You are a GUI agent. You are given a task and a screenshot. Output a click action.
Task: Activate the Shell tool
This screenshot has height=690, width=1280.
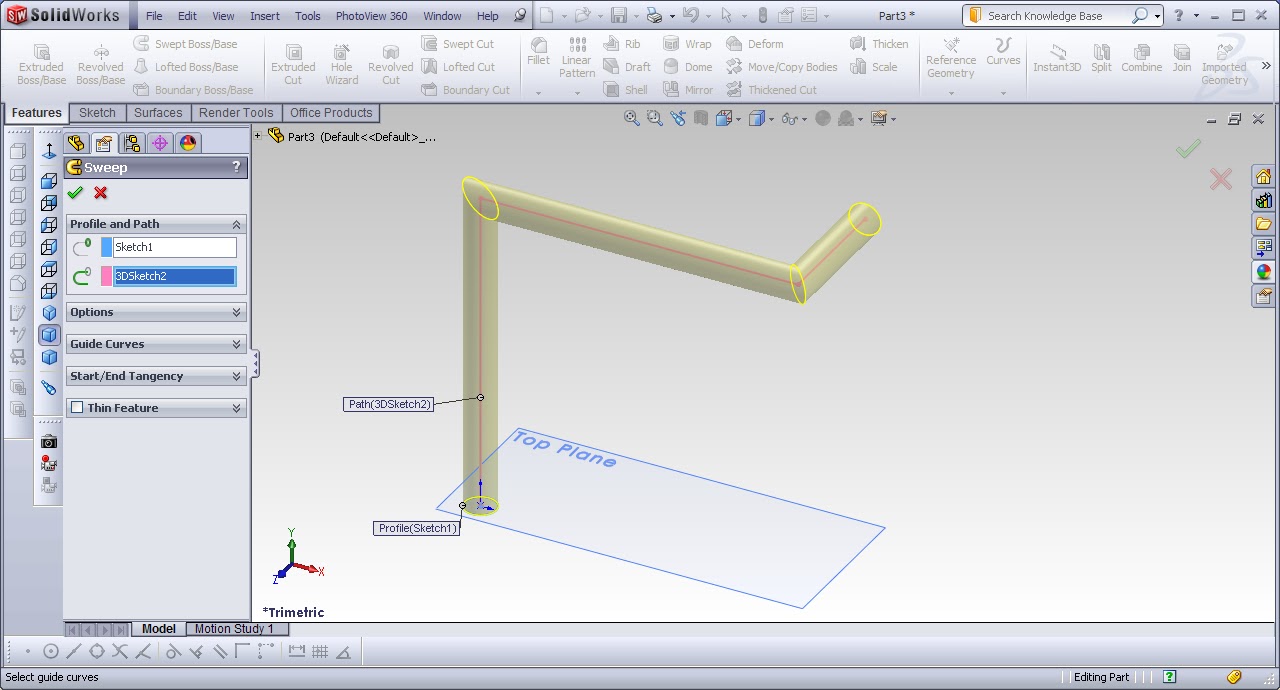tap(625, 89)
